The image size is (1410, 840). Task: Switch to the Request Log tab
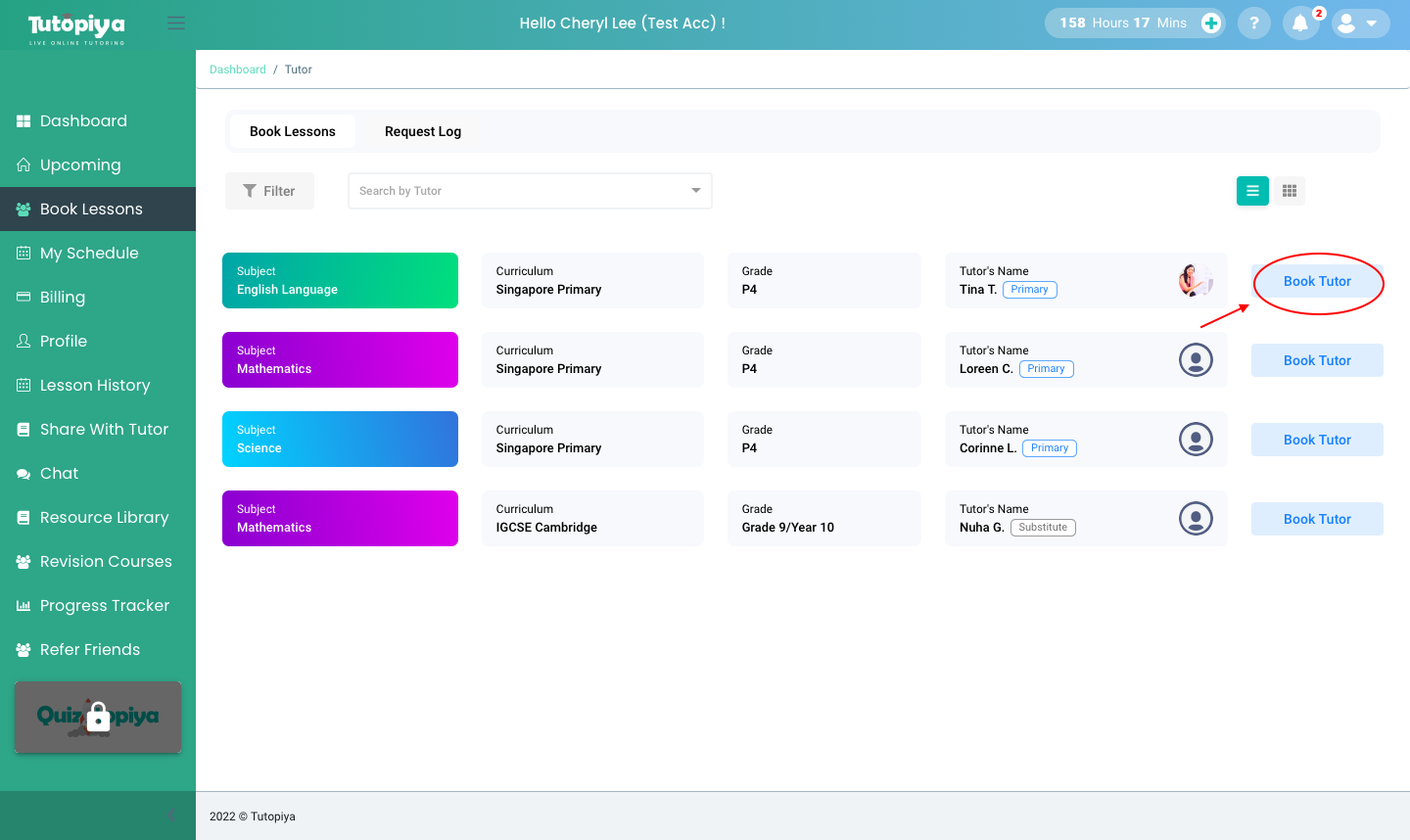point(422,131)
